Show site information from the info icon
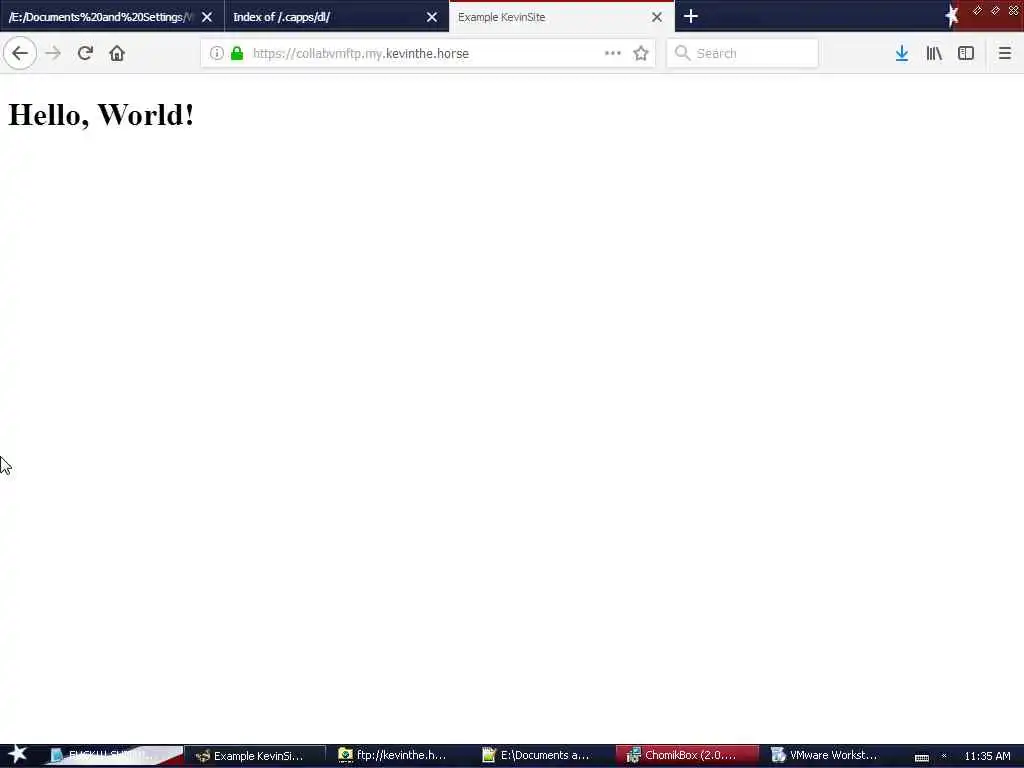Screen dimensions: 1024x768 tap(216, 54)
